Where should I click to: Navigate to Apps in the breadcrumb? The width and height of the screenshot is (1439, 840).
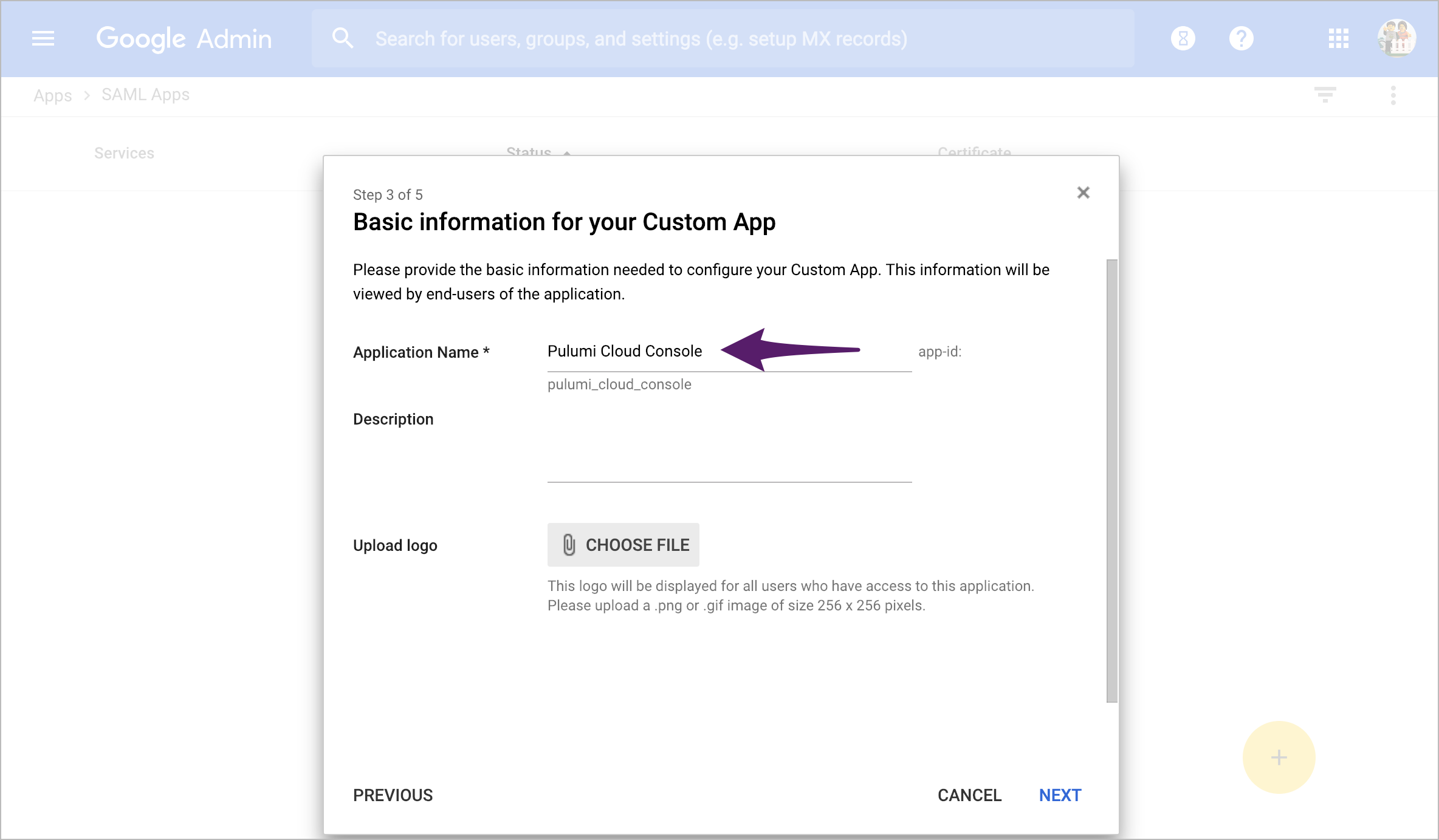coord(52,95)
